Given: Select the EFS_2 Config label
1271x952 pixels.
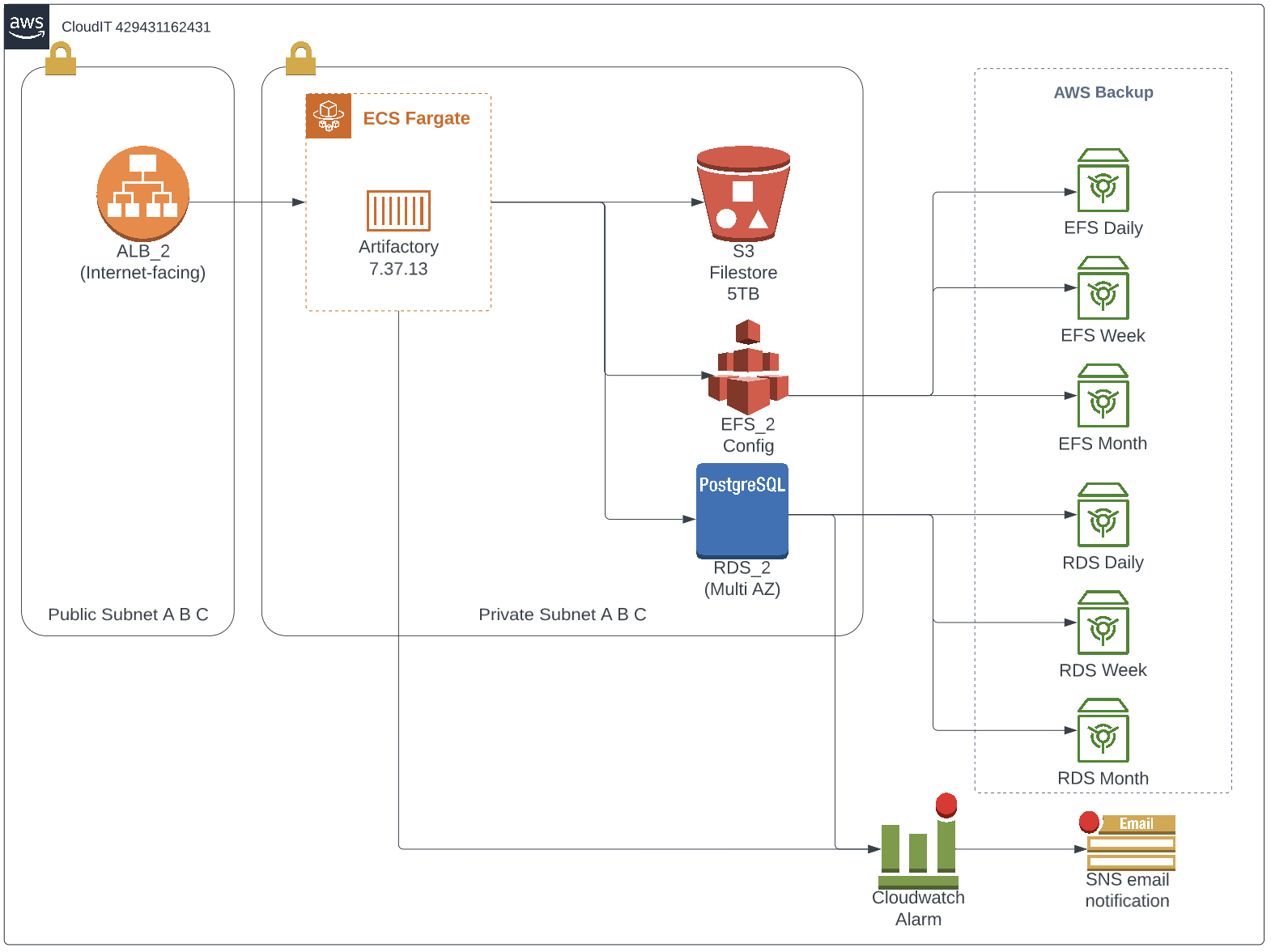Looking at the screenshot, I should click(748, 435).
